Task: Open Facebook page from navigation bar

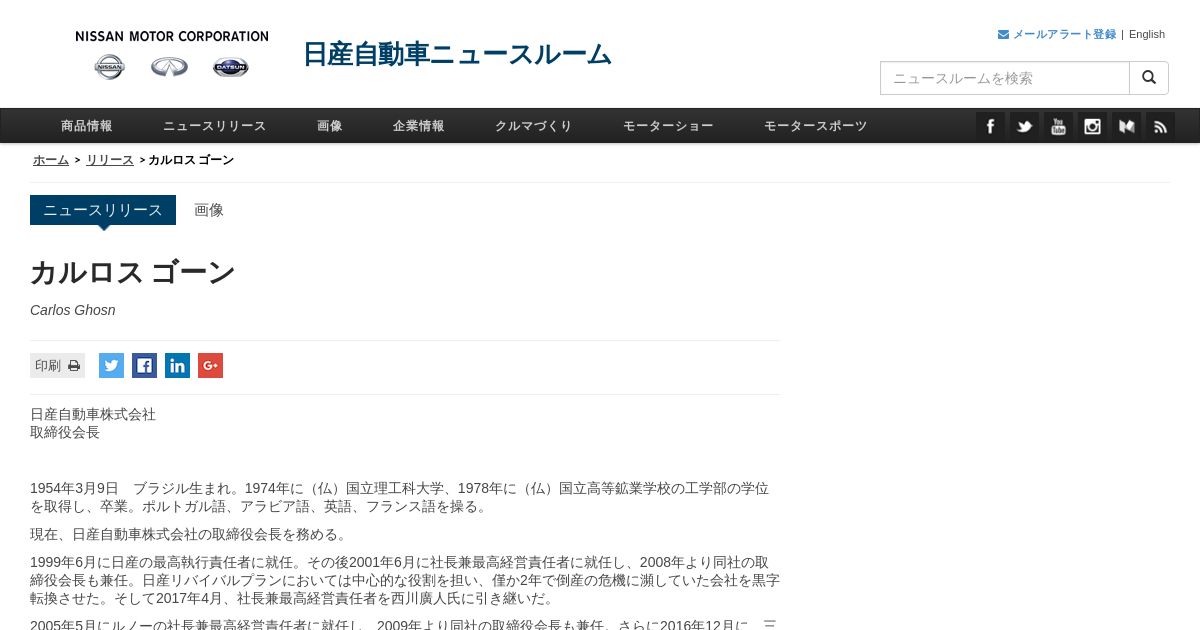Action: 990,126
